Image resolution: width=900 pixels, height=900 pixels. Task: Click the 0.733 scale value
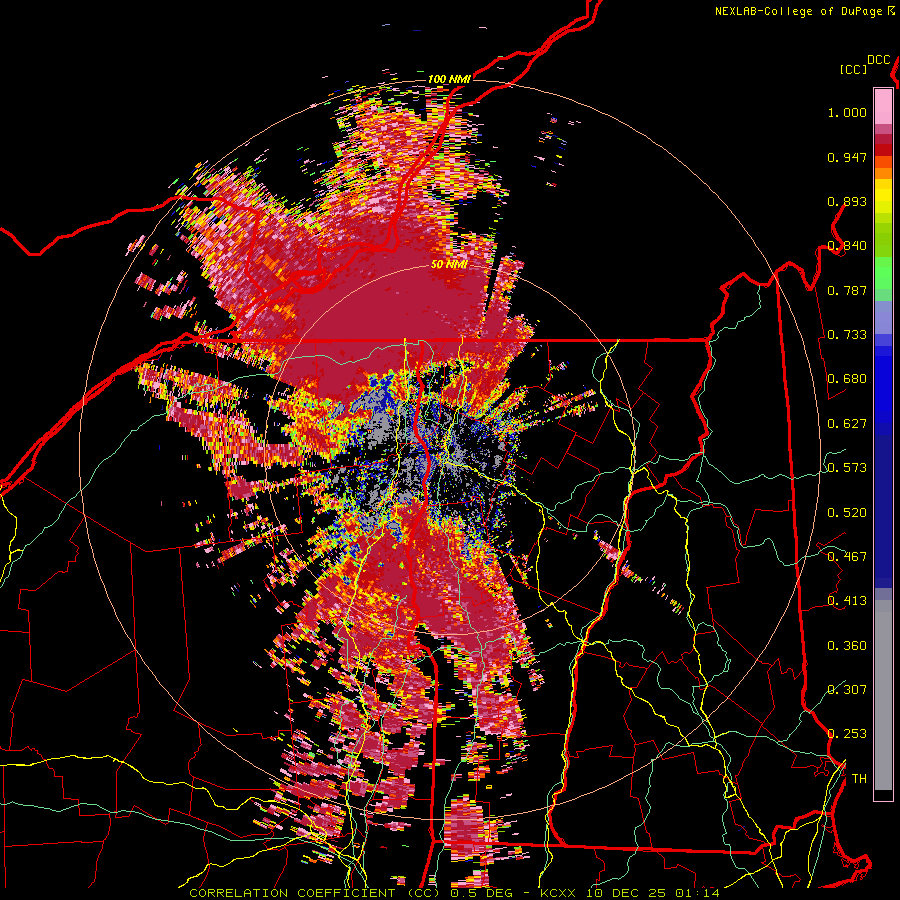847,335
